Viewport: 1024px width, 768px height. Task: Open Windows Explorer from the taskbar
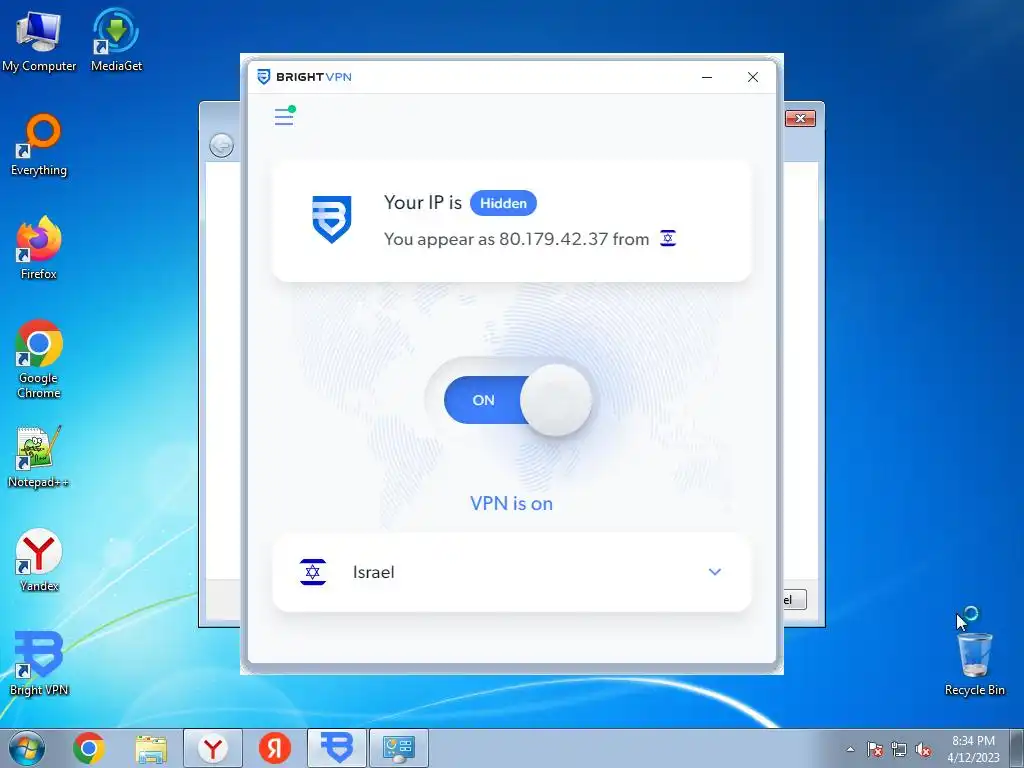(151, 748)
